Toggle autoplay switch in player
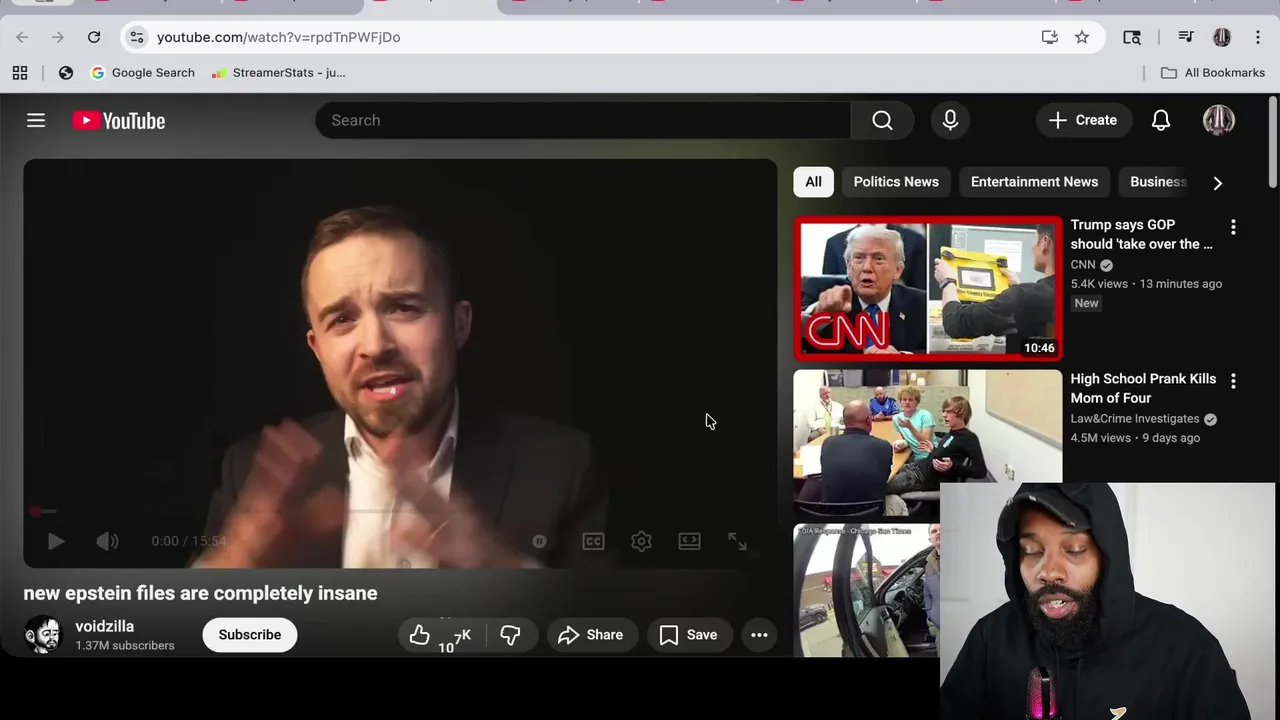 point(539,541)
